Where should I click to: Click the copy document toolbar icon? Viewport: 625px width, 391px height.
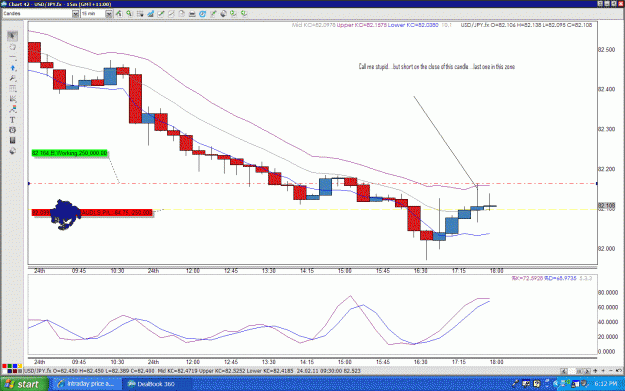pyautogui.click(x=181, y=14)
